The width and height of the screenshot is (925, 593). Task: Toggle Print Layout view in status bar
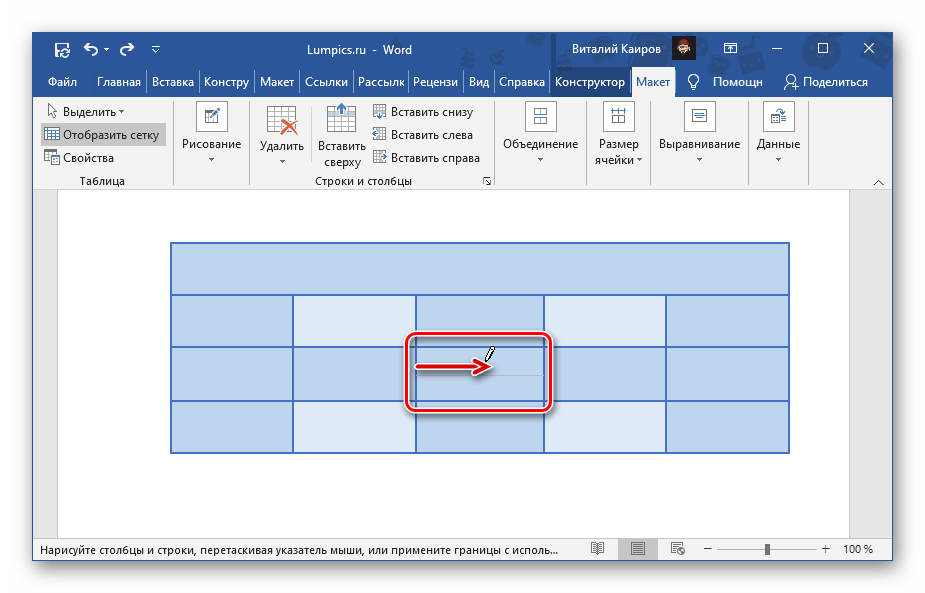[x=635, y=549]
